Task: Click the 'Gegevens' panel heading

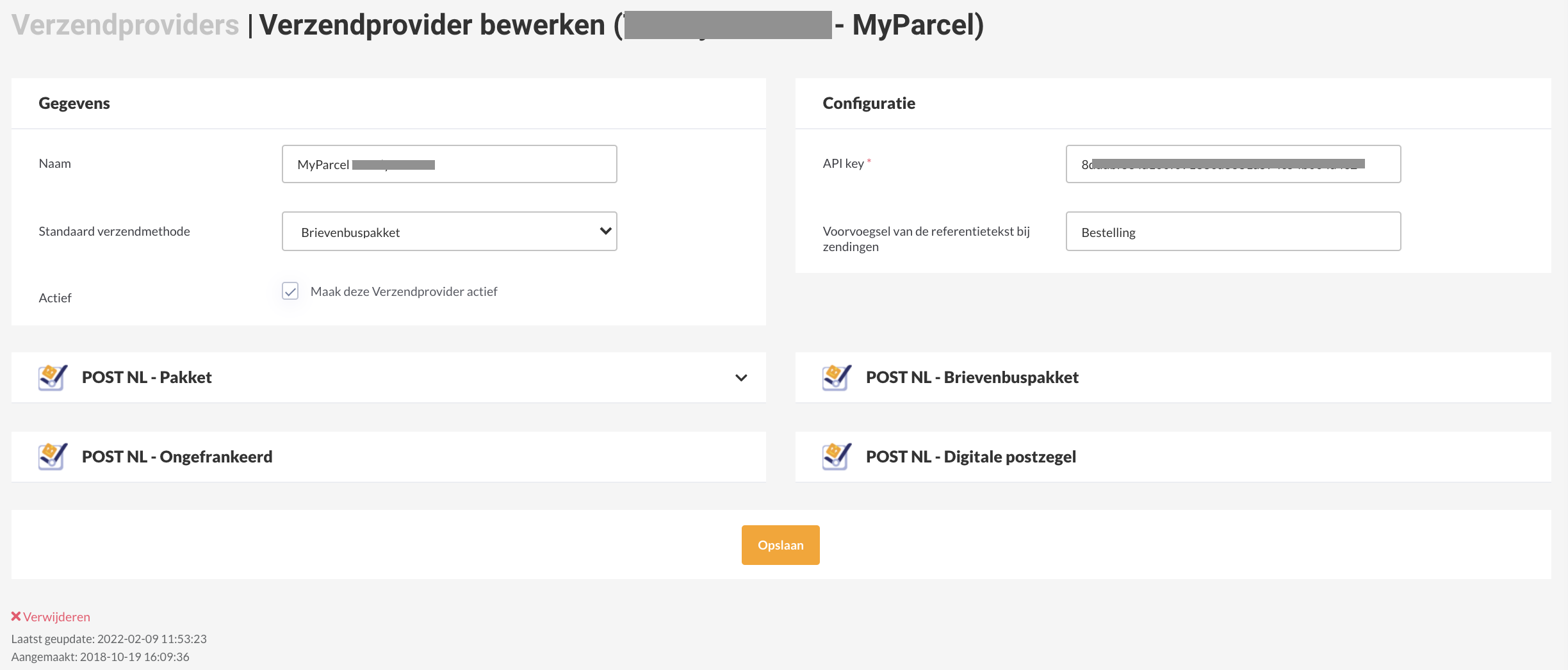Action: (74, 103)
